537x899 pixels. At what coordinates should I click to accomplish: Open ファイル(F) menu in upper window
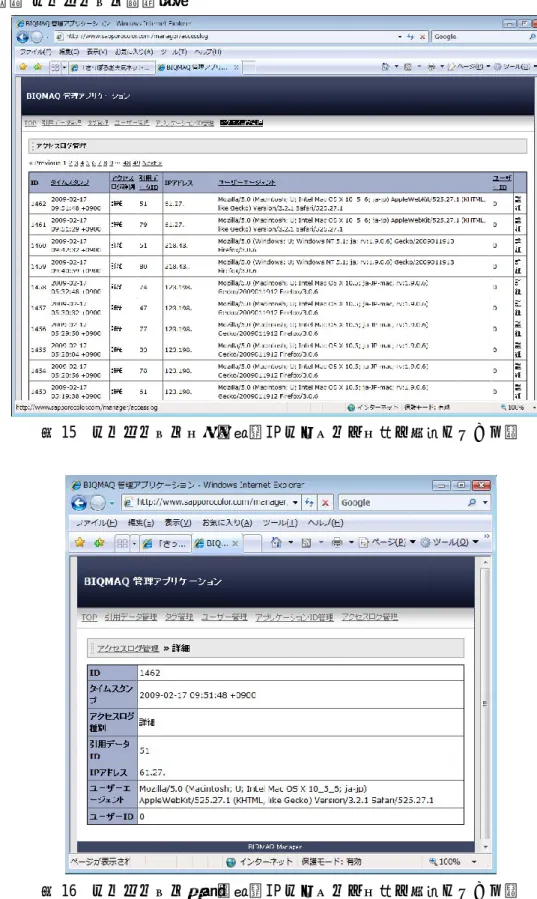tap(36, 52)
